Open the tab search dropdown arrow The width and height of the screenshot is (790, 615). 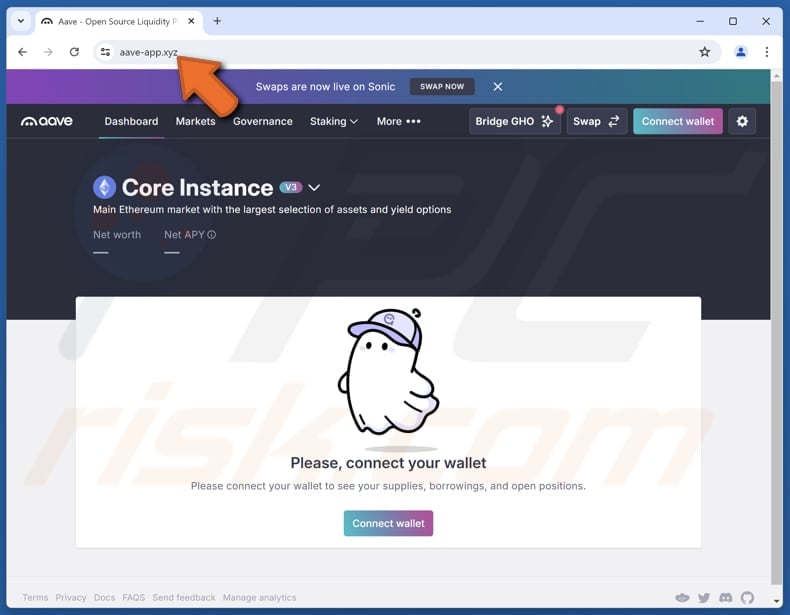coord(21,21)
